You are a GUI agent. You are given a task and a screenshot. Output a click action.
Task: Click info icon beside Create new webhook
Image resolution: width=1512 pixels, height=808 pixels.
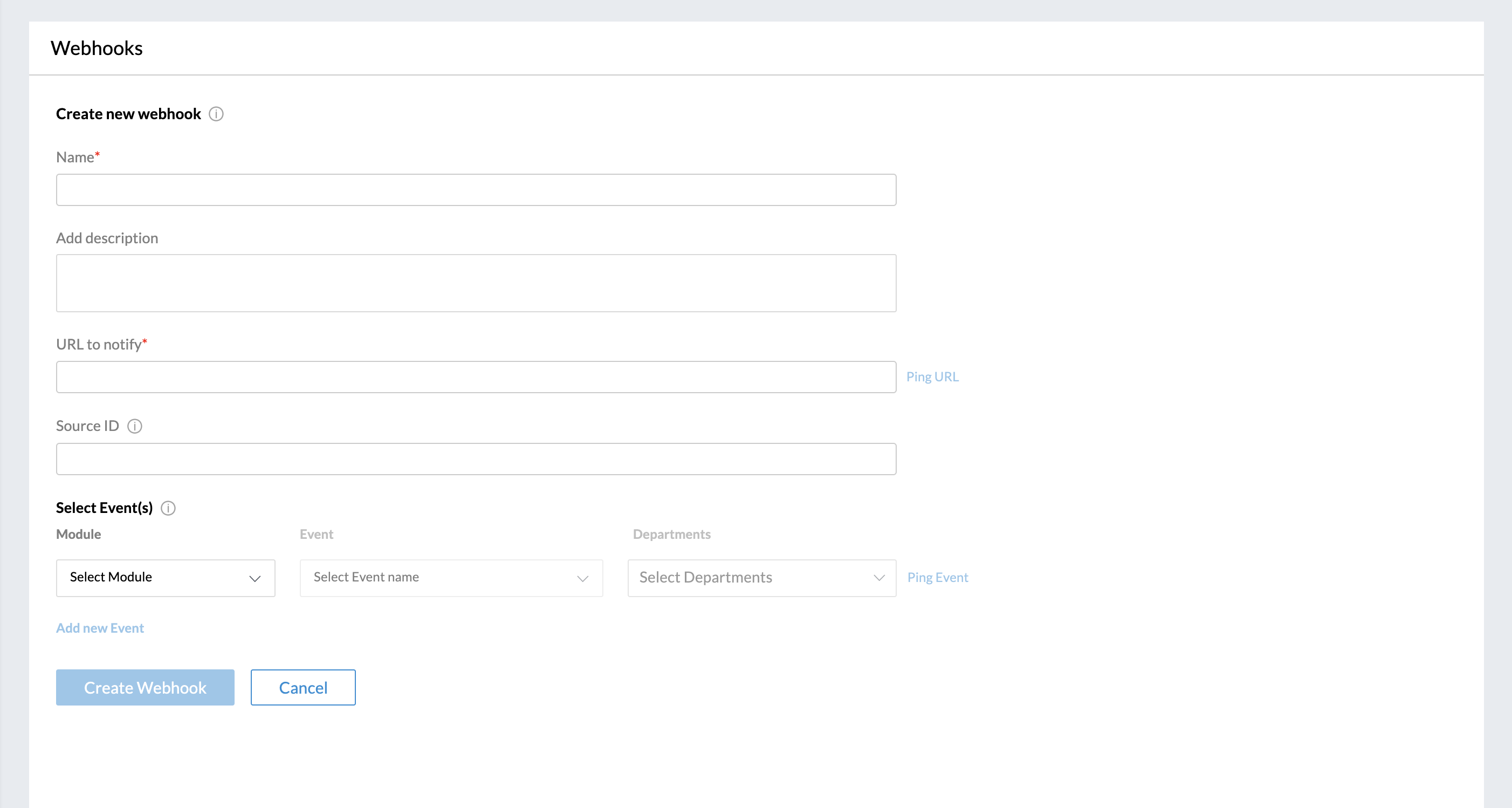point(216,114)
